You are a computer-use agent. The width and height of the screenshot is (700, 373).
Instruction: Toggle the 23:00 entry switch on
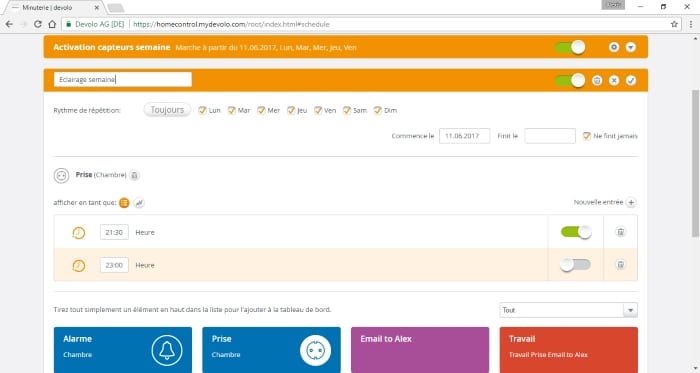click(x=575, y=265)
